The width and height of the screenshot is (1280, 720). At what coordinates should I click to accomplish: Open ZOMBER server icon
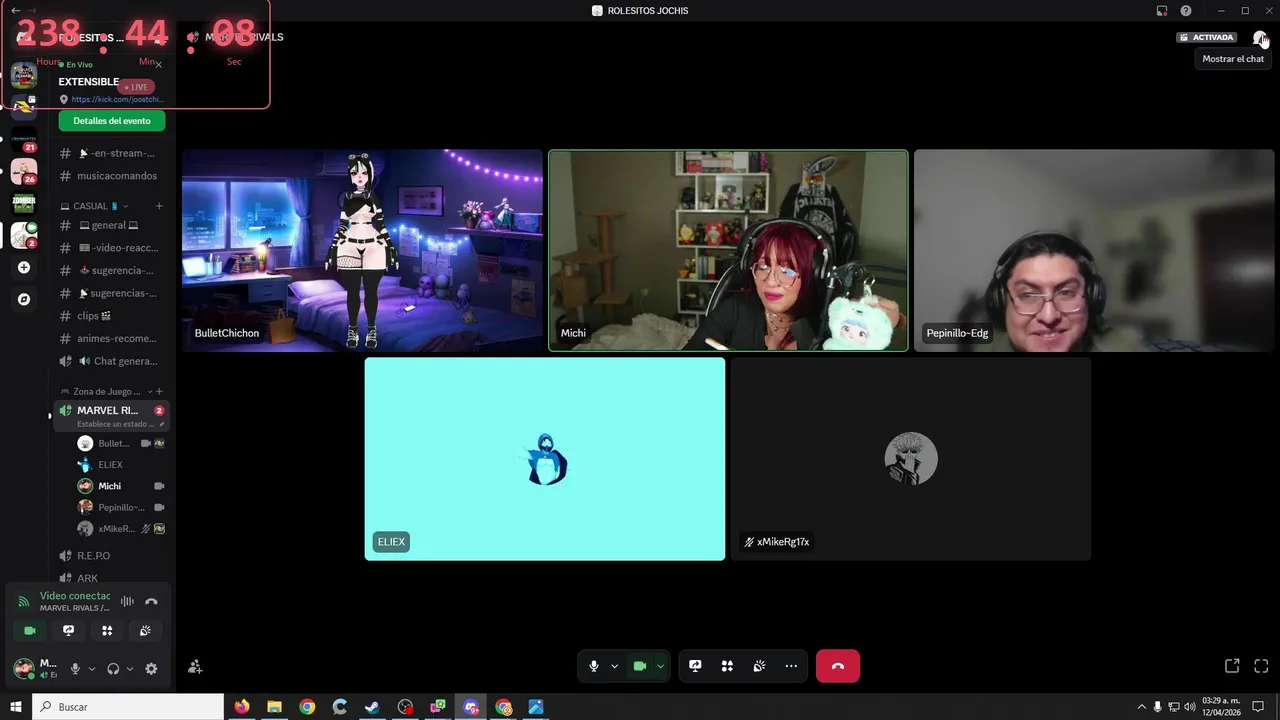24,203
